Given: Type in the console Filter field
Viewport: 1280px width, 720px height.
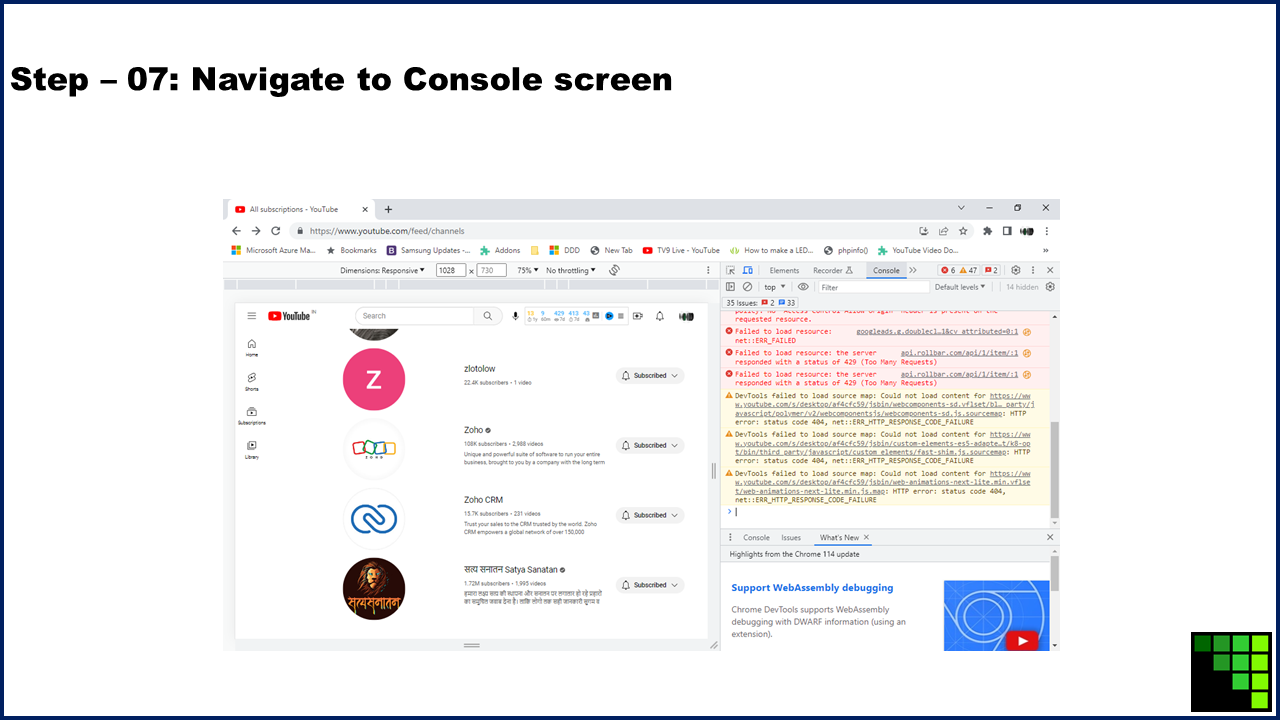Looking at the screenshot, I should [x=870, y=287].
